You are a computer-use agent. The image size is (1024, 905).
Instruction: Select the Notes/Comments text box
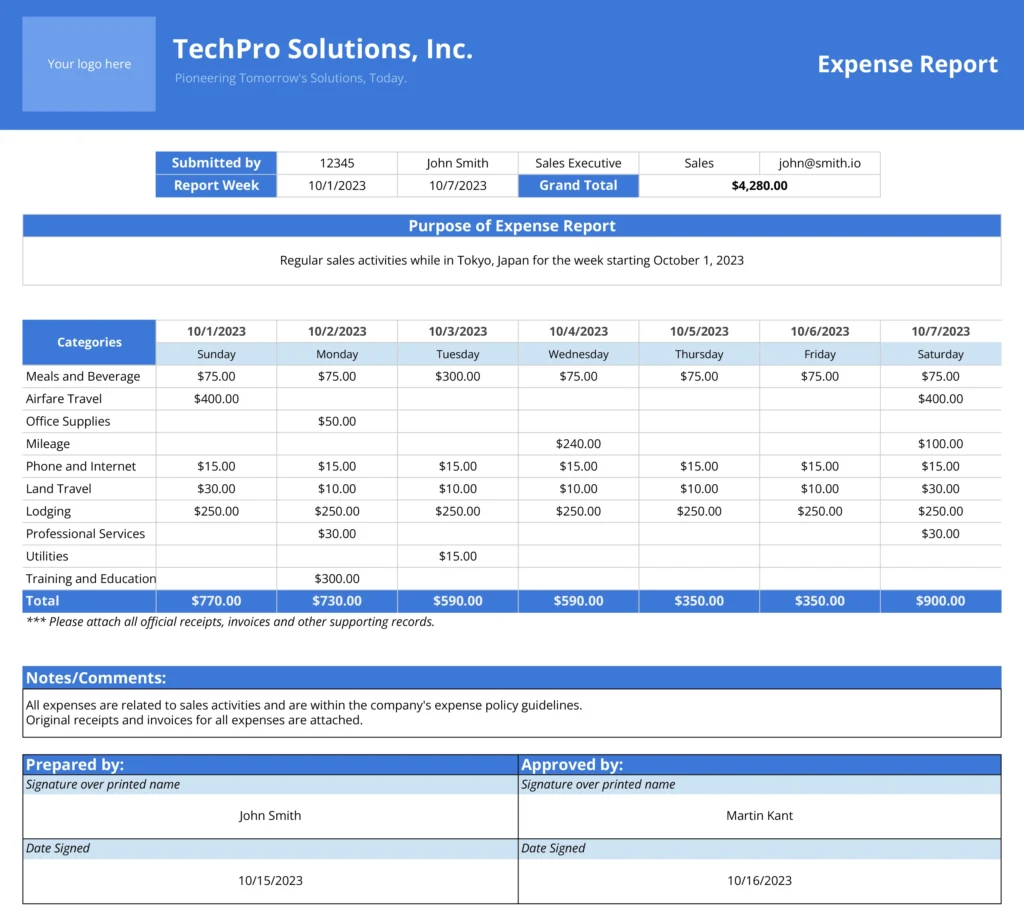coord(511,712)
